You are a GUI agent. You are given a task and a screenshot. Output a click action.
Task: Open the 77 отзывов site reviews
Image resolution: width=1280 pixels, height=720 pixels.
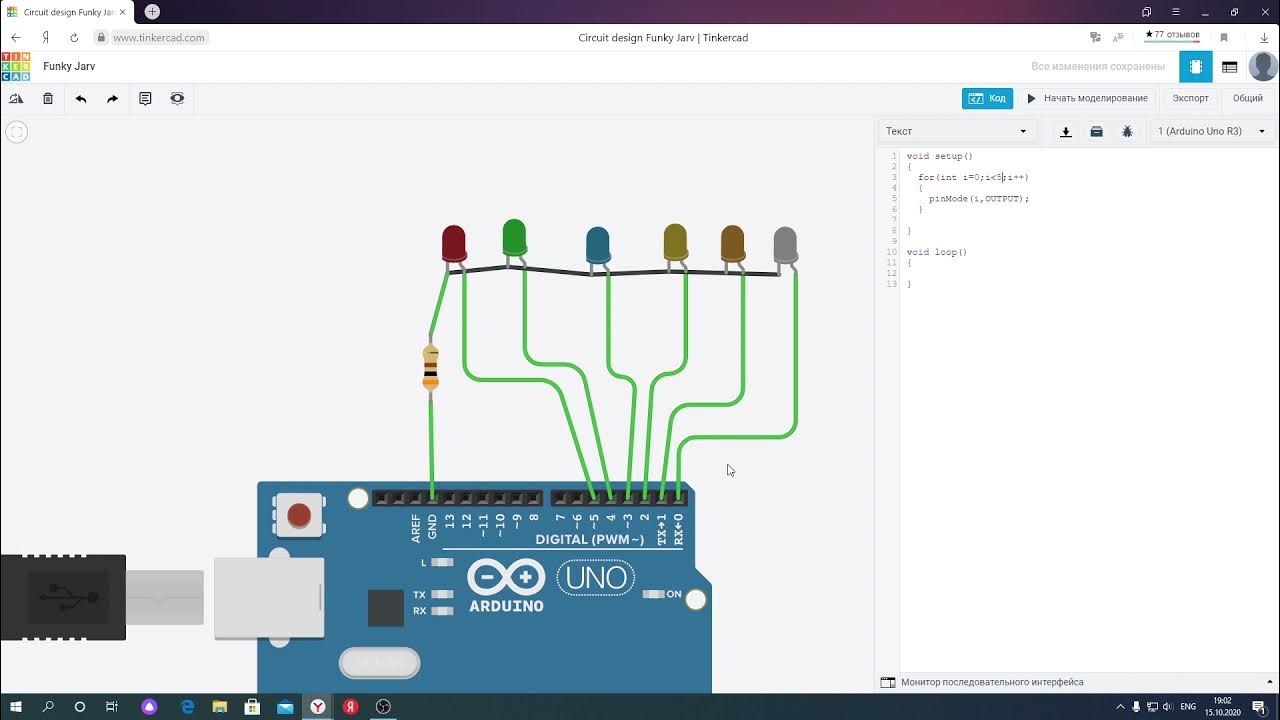click(1172, 36)
